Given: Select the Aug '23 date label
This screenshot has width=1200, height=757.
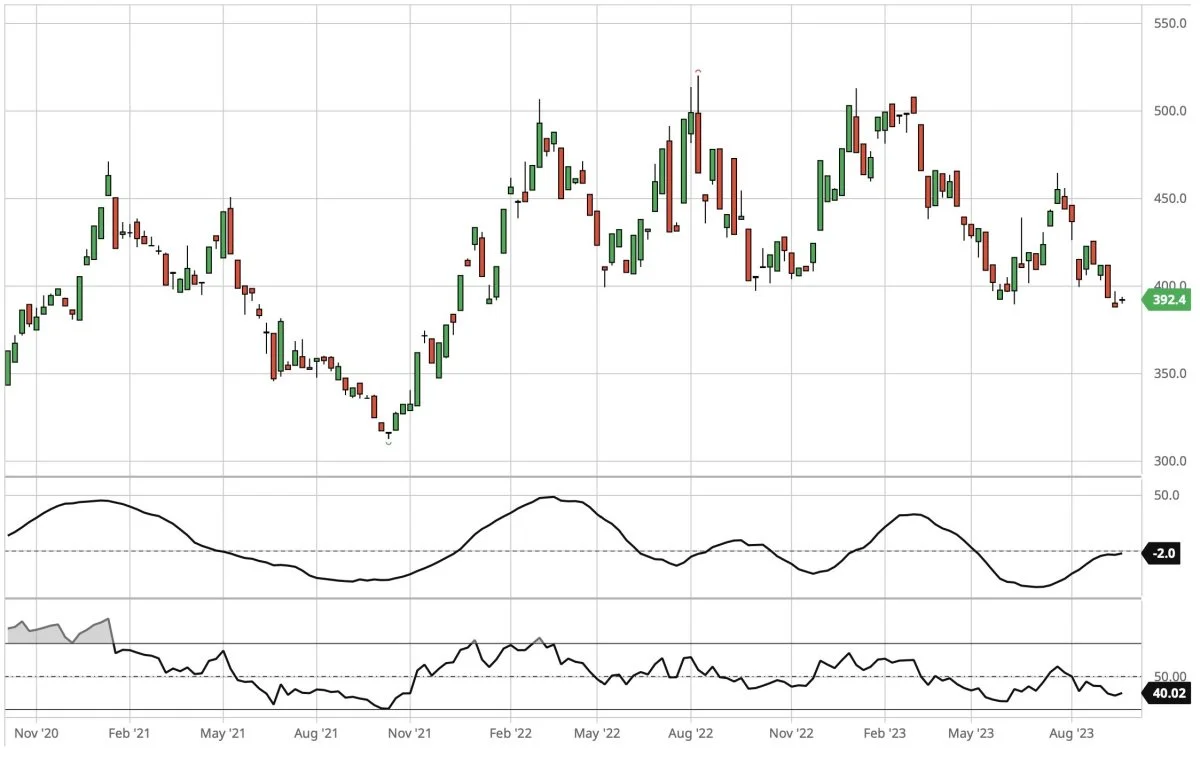Looking at the screenshot, I should click(1070, 733).
